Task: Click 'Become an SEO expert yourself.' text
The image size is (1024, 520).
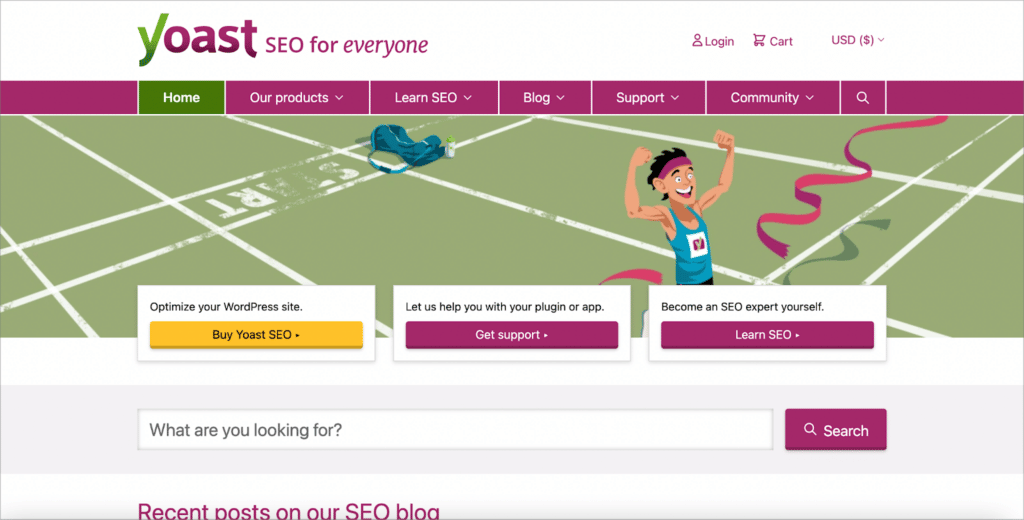Action: (x=743, y=306)
